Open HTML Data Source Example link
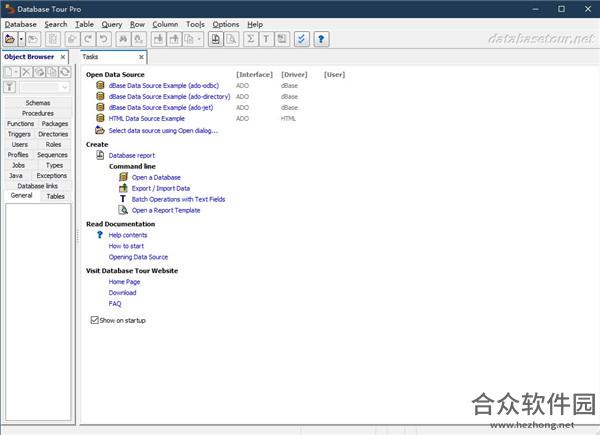The image size is (600, 435). pyautogui.click(x=147, y=119)
